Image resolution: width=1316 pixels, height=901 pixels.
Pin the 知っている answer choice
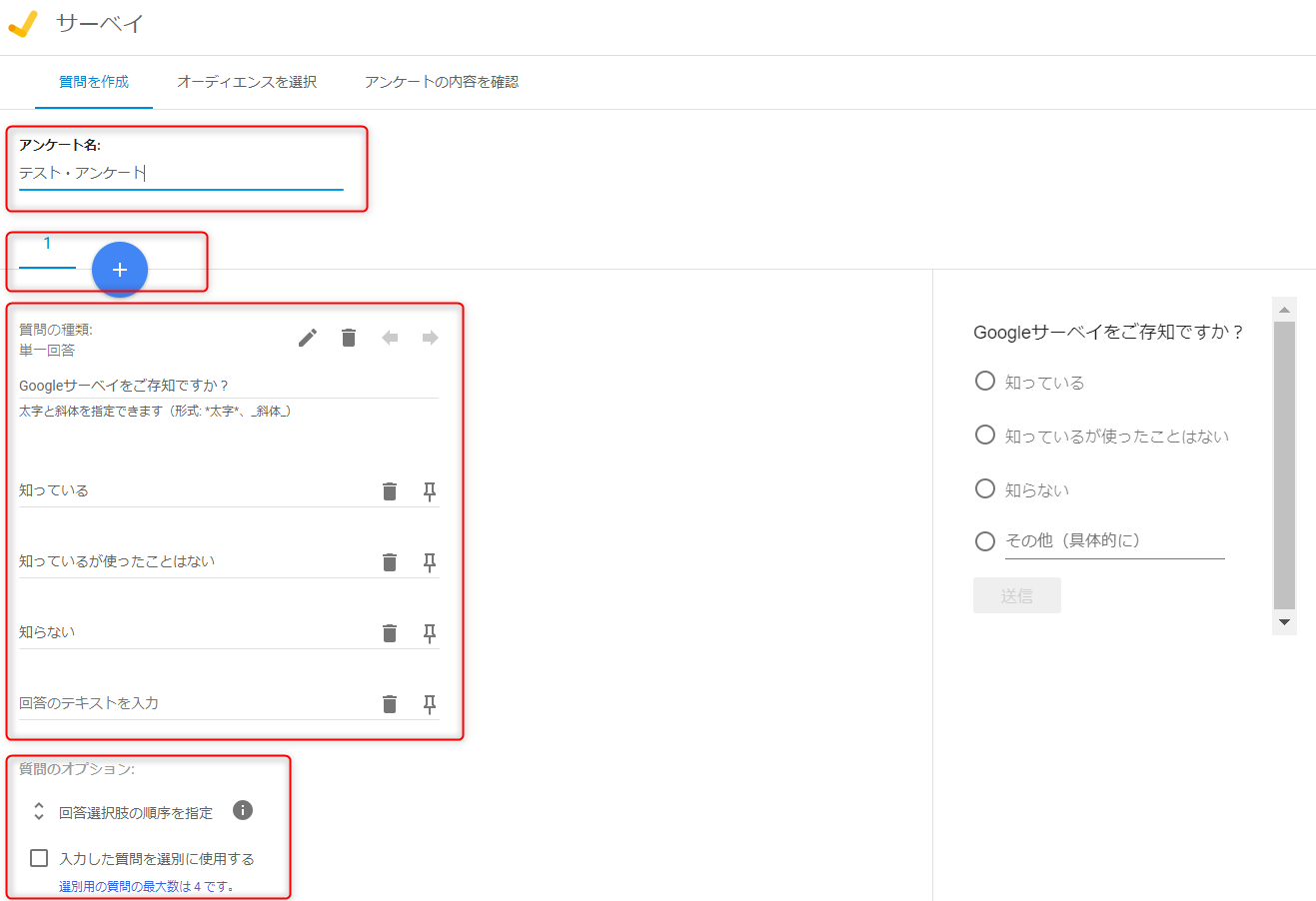tap(430, 491)
